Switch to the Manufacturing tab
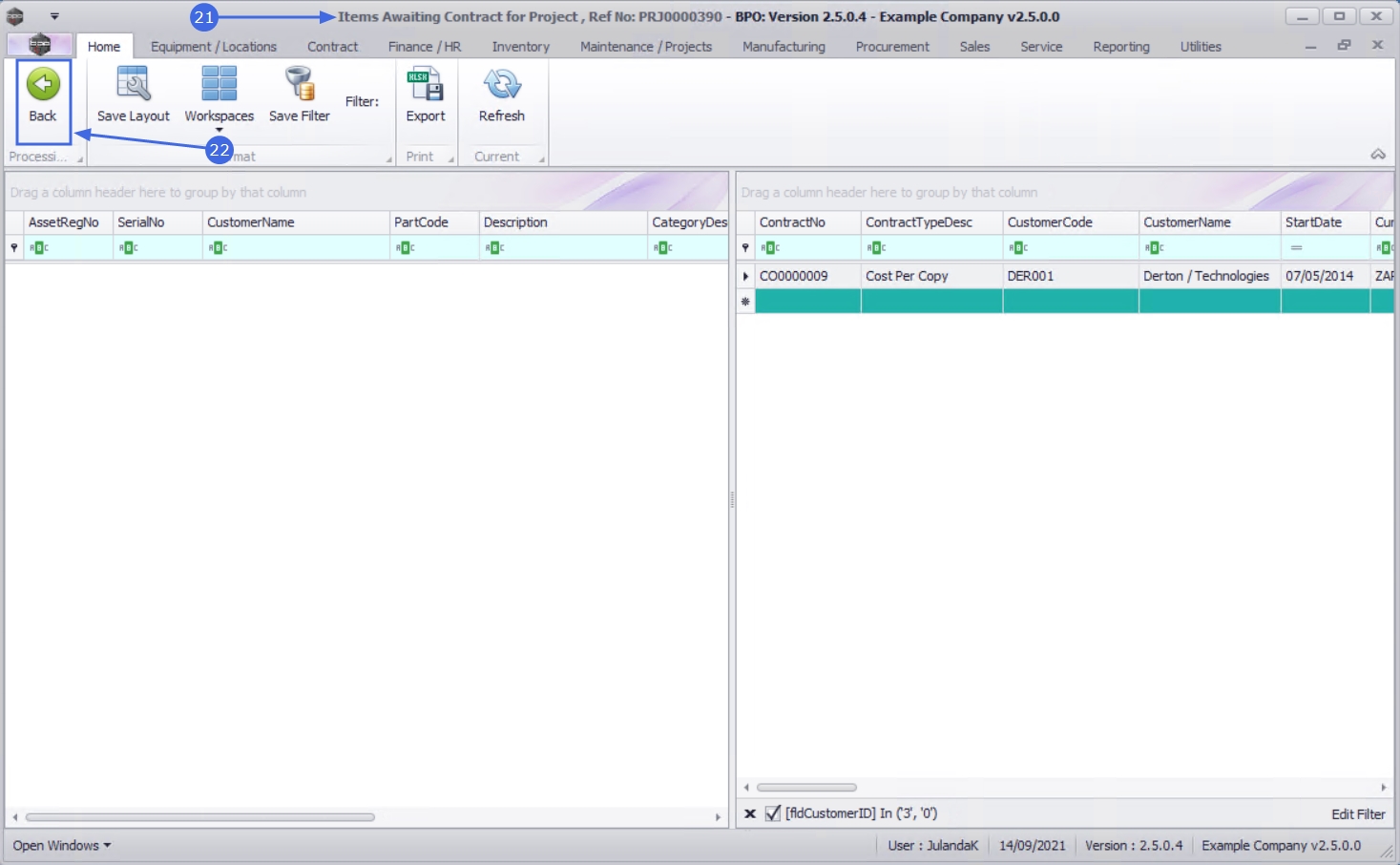 pos(784,46)
